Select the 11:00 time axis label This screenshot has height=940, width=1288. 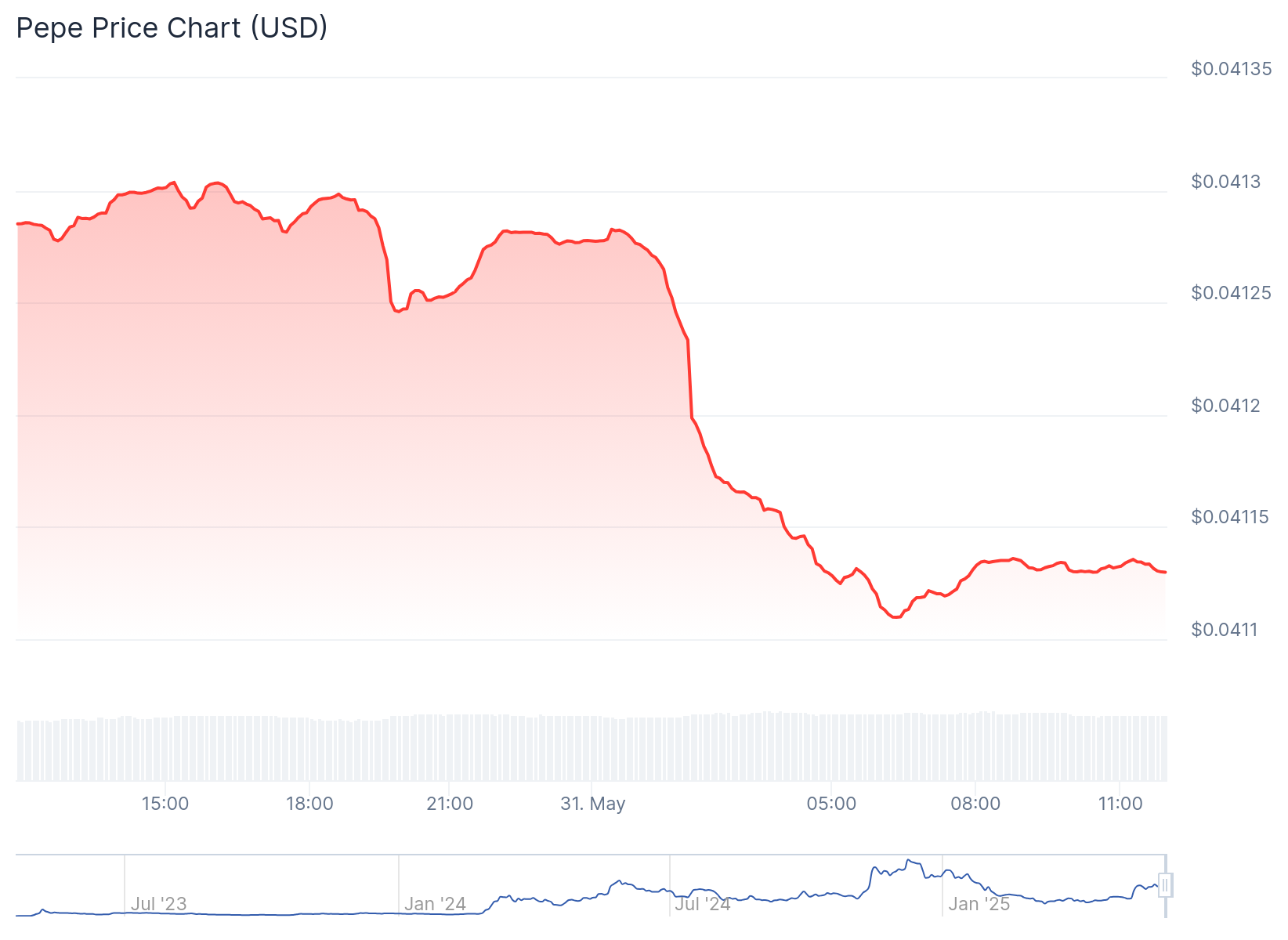click(x=1120, y=804)
